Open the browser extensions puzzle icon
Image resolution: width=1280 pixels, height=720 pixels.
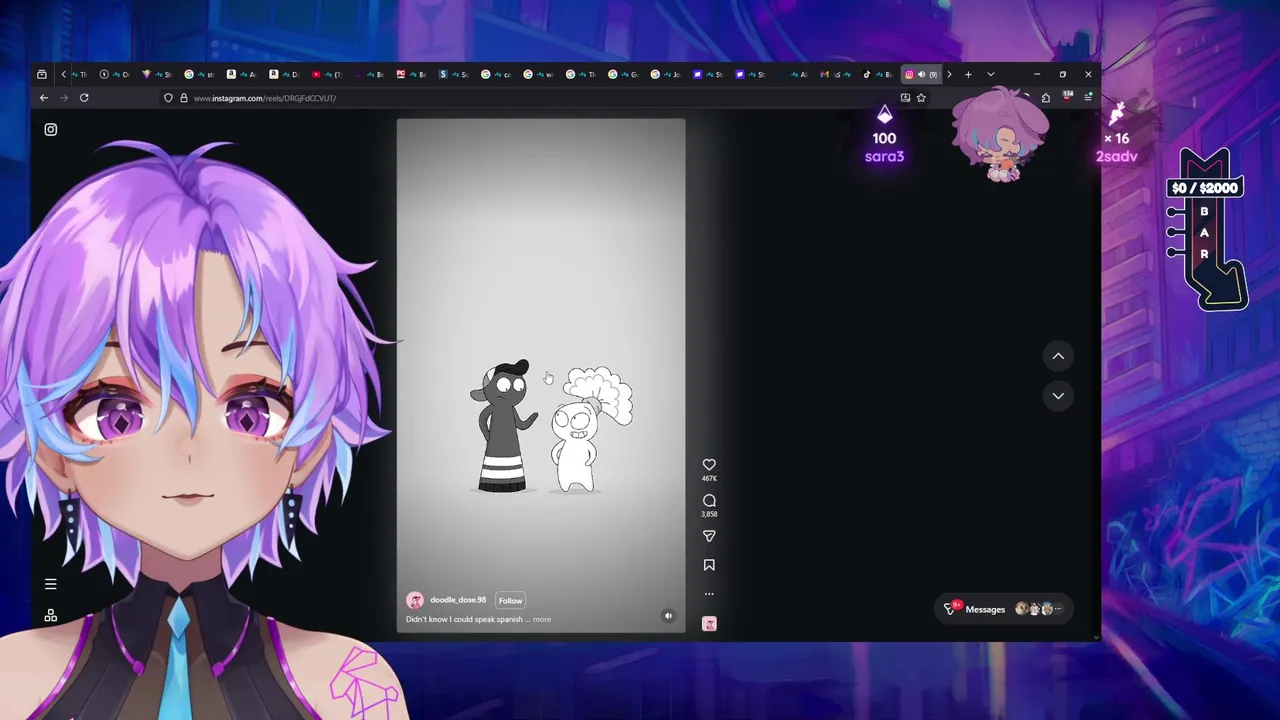coord(1046,98)
